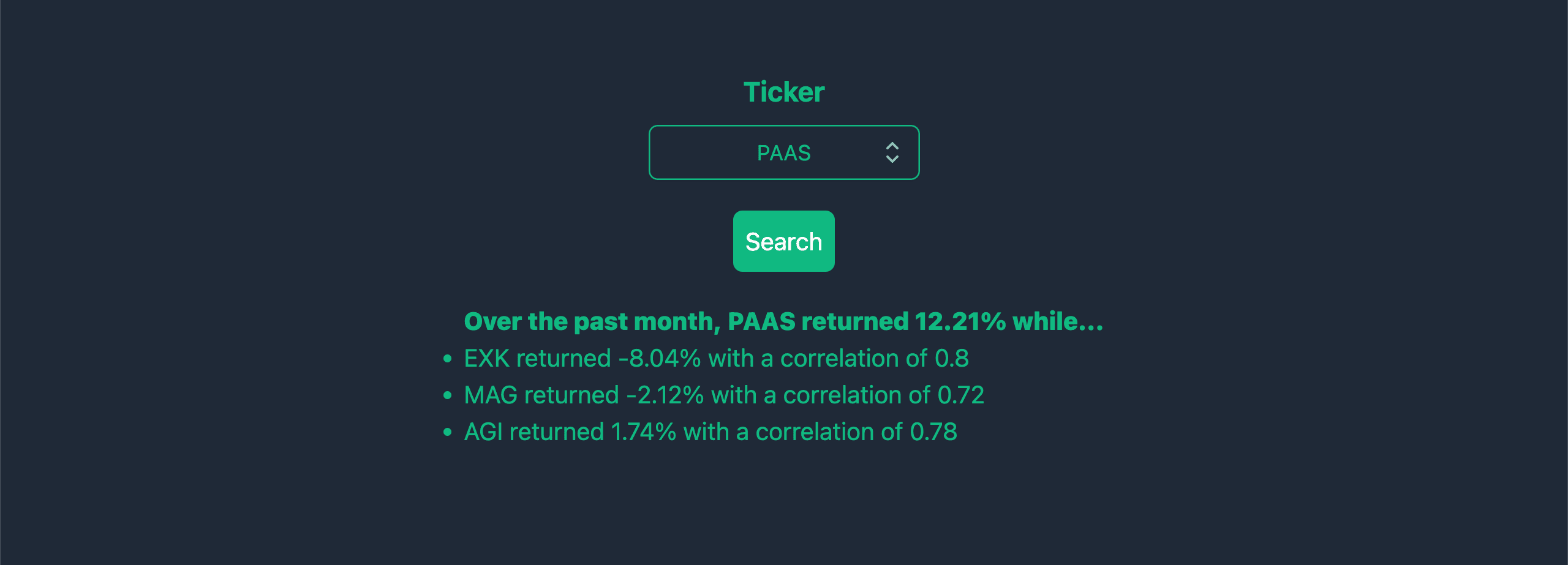Click the 0.78 correlation value for AGI
This screenshot has width=1568, height=565.
(x=933, y=432)
